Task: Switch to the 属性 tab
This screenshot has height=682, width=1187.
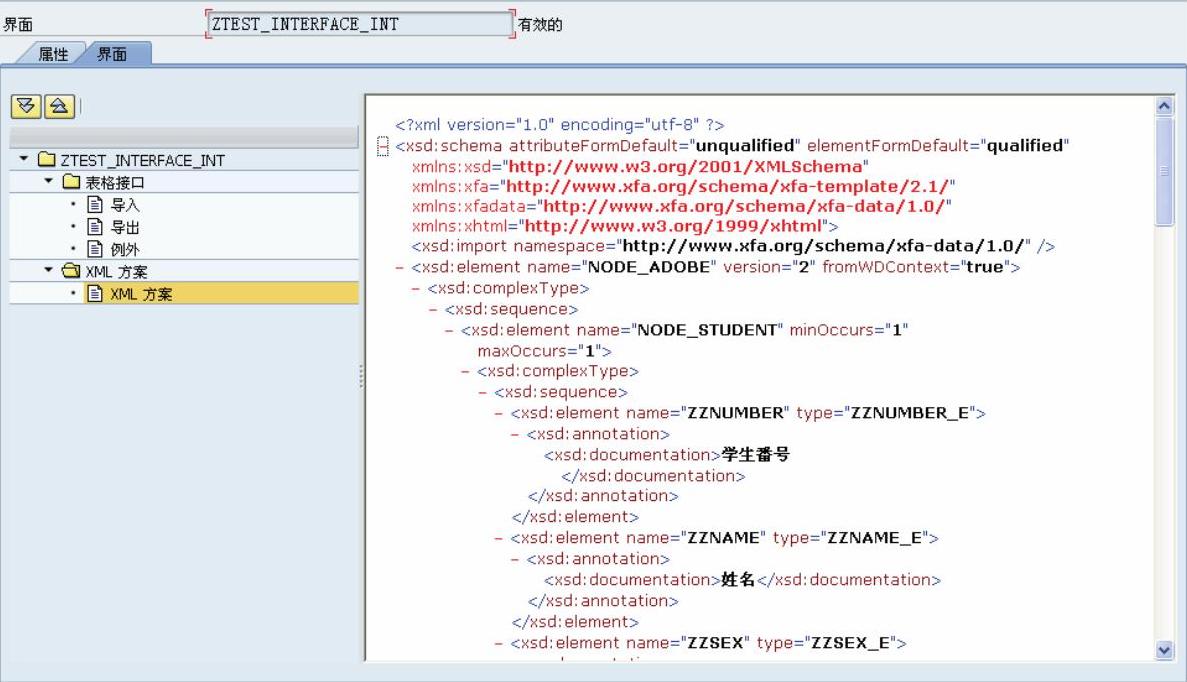Action: [x=53, y=54]
